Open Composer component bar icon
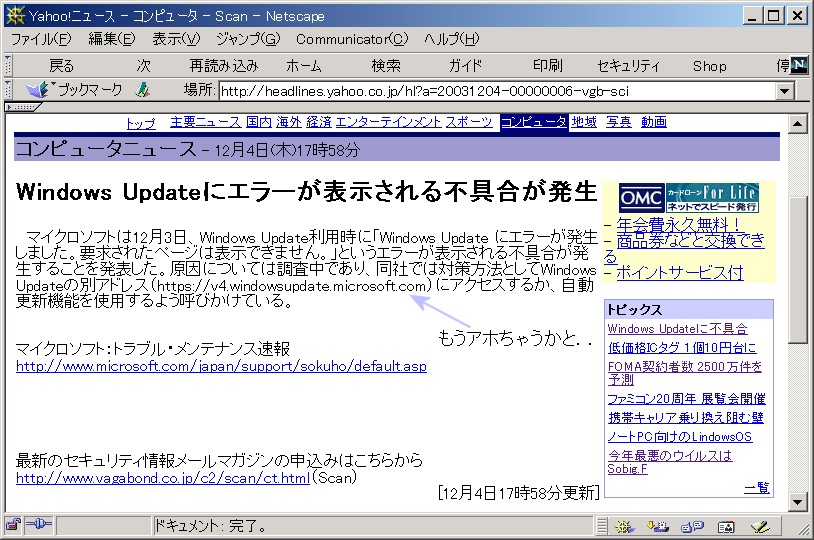Viewport: 814px width, 540px height. [x=759, y=526]
